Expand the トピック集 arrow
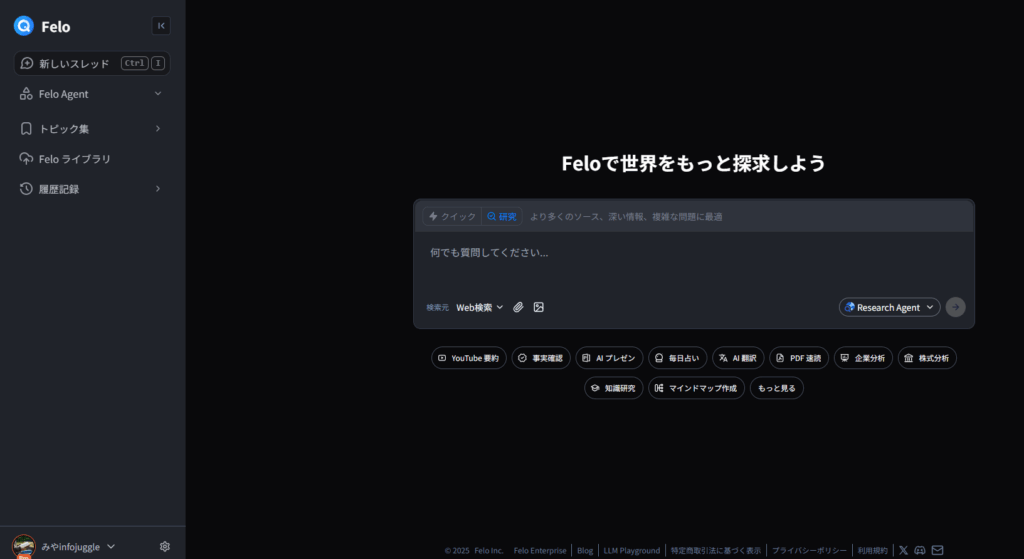The height and width of the screenshot is (559, 1024). coord(158,129)
